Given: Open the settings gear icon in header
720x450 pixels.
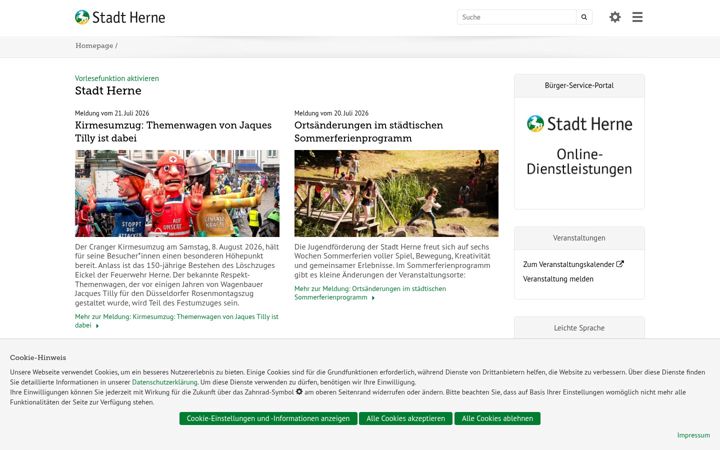Looking at the screenshot, I should (x=615, y=17).
